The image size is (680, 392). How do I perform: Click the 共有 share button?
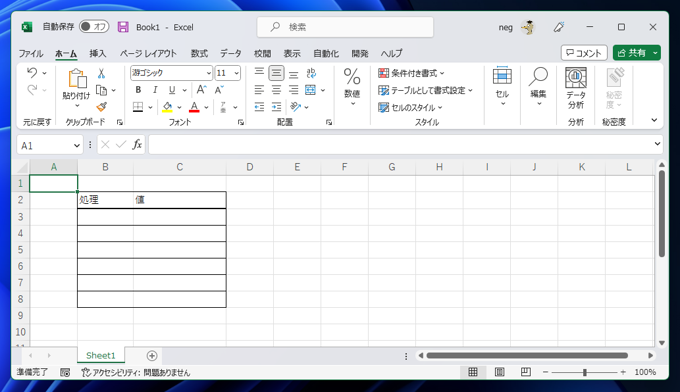632,53
